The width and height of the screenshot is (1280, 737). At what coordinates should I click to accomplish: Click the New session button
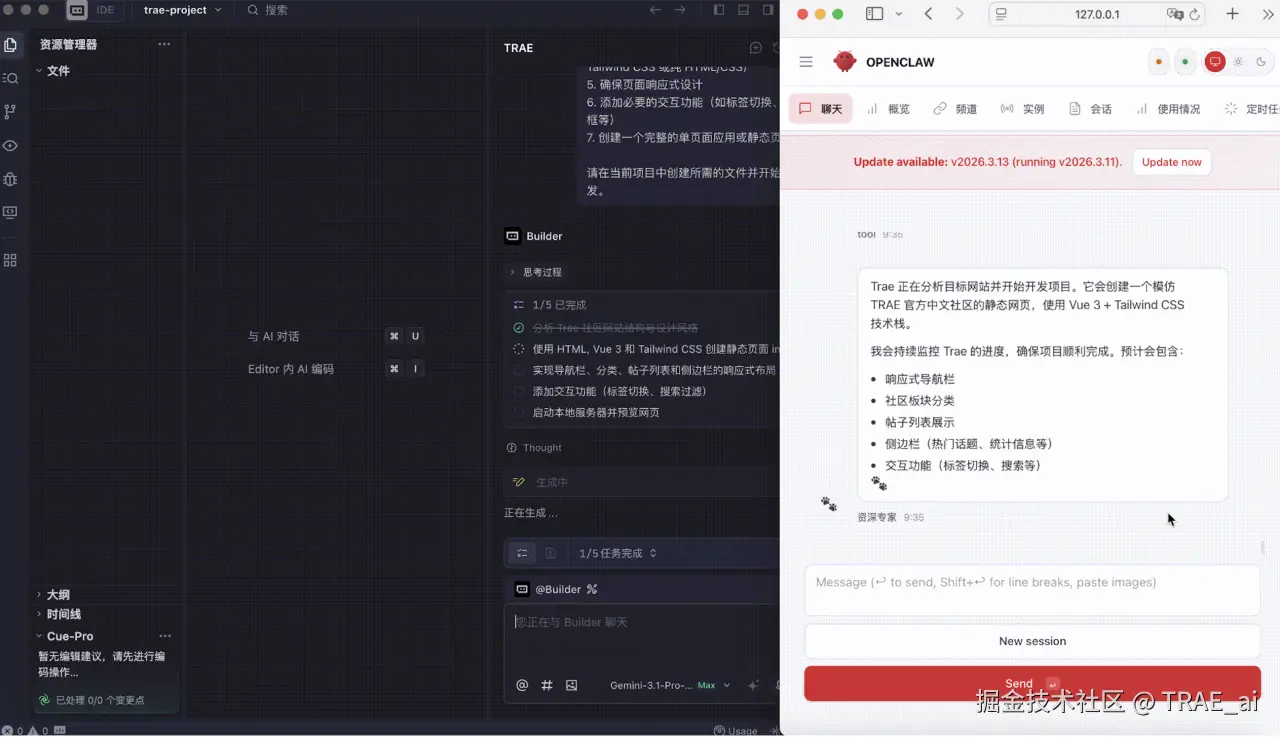click(1032, 641)
